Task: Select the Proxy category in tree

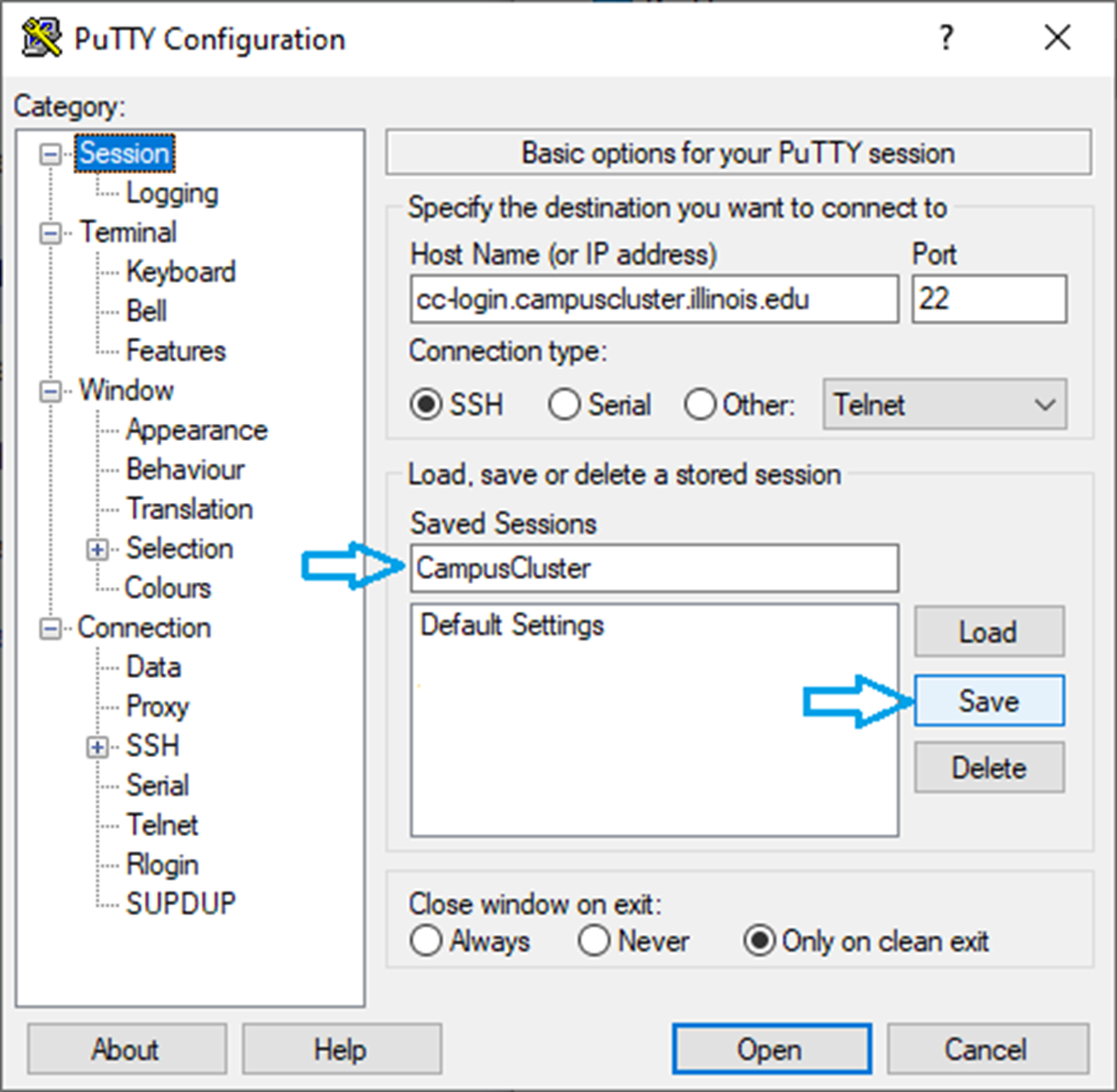Action: click(x=157, y=707)
